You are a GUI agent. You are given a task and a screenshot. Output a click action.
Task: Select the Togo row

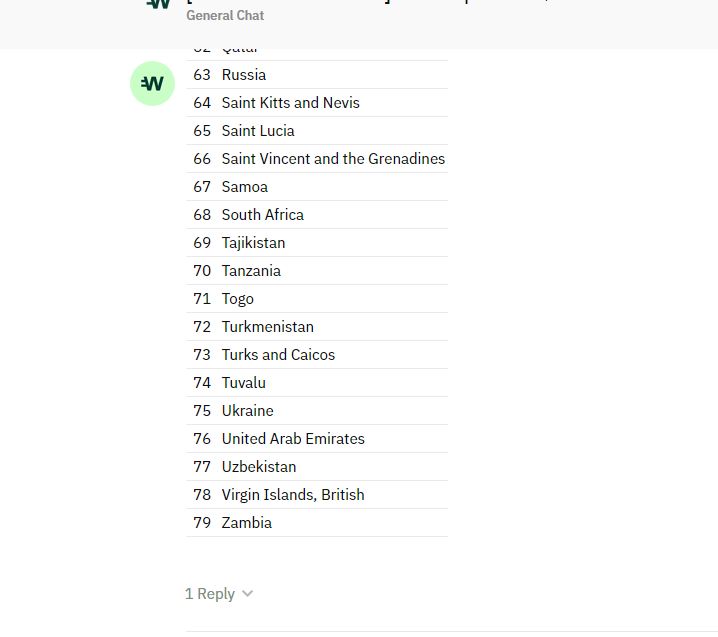tap(317, 299)
